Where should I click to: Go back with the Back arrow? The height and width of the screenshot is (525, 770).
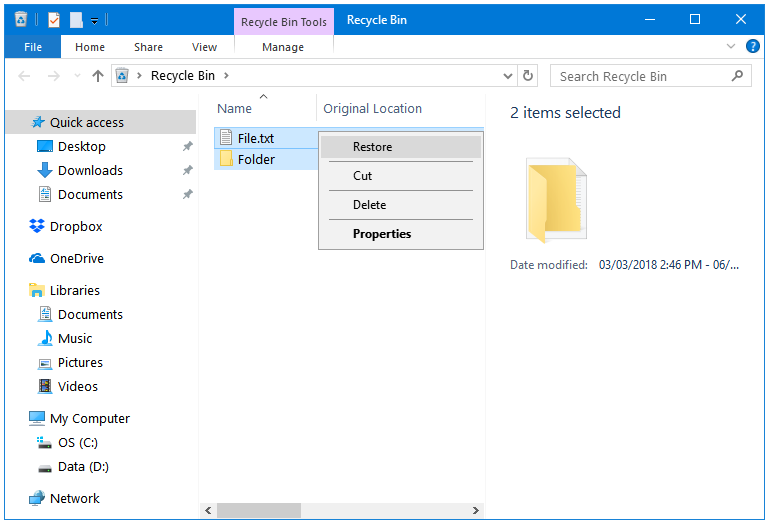tap(24, 76)
